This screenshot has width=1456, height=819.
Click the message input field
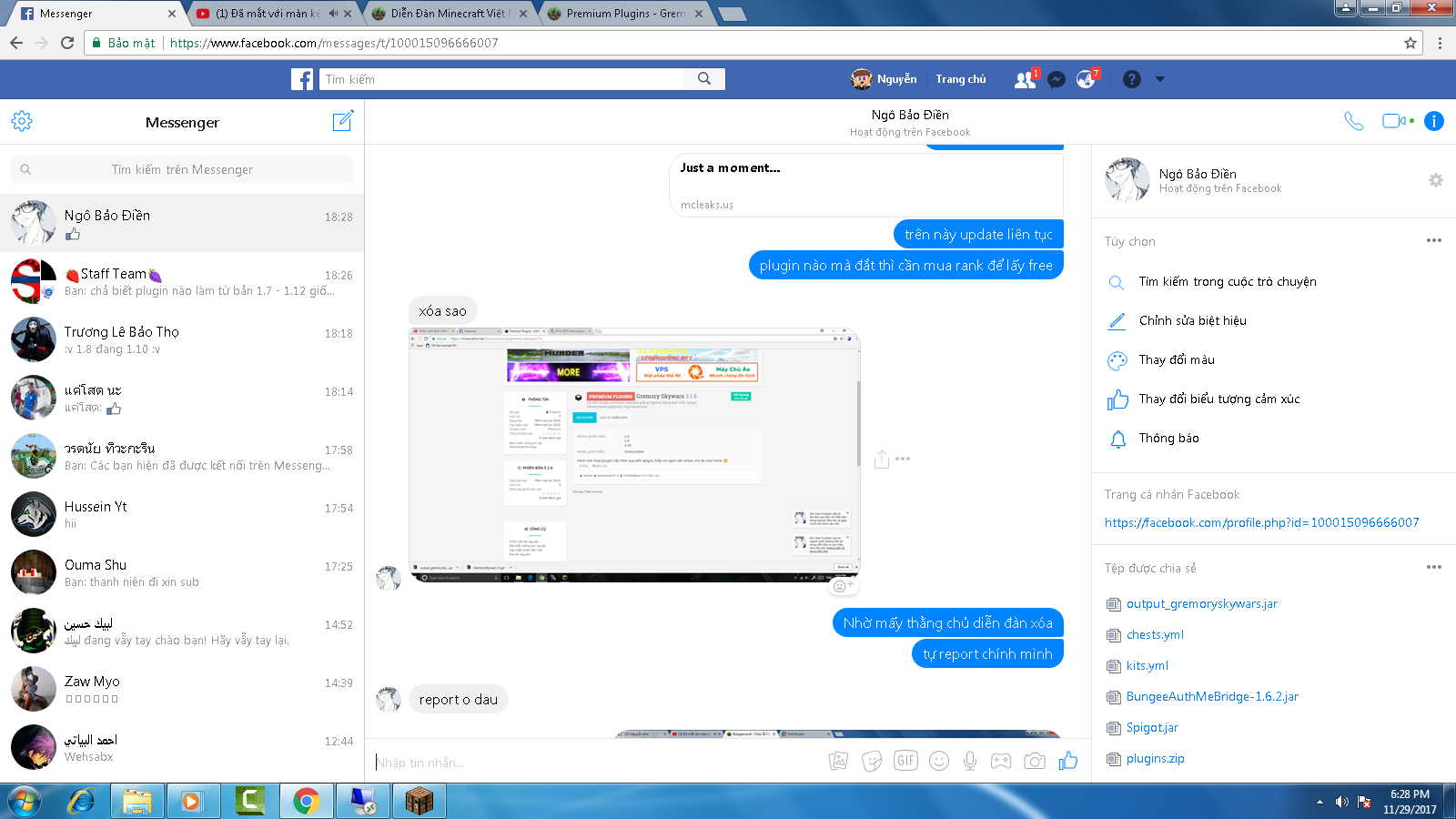pos(596,763)
